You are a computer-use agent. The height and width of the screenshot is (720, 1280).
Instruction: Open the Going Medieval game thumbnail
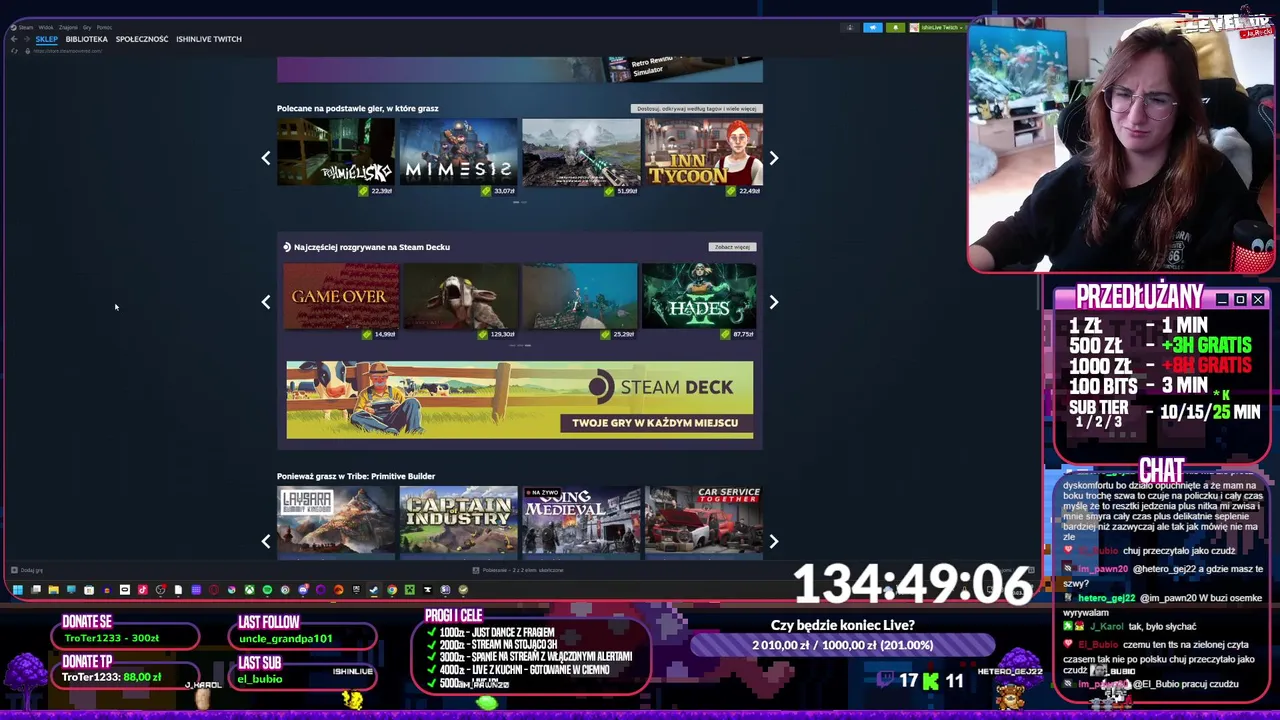[581, 520]
